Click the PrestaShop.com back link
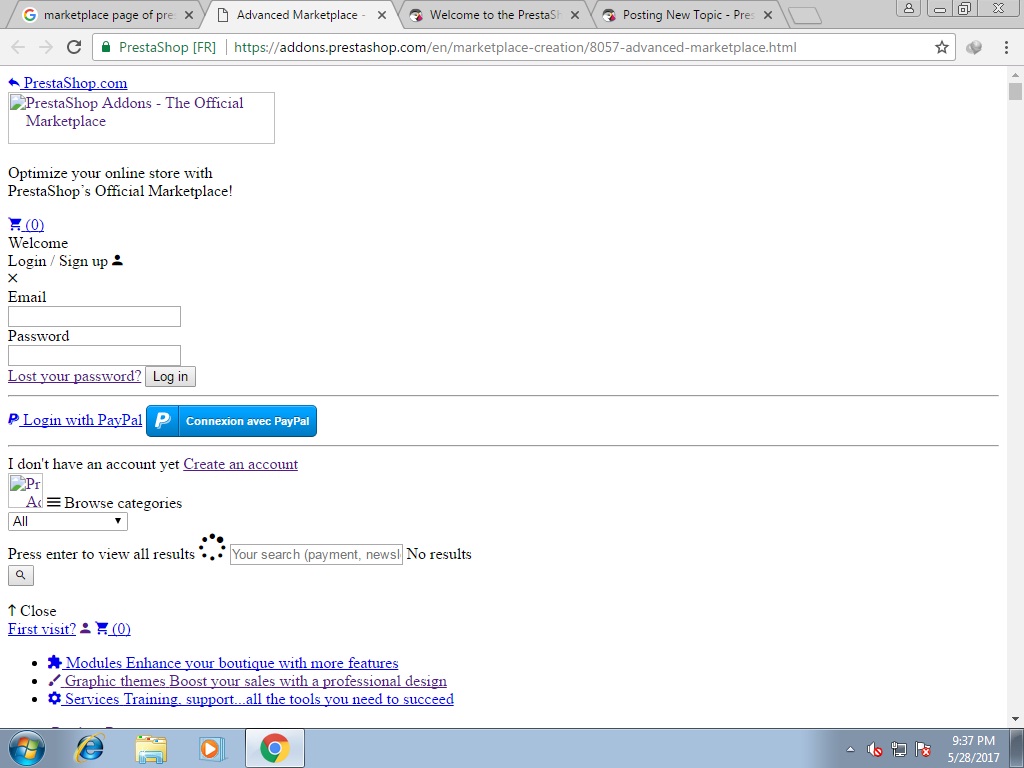1024x768 pixels. tap(67, 83)
